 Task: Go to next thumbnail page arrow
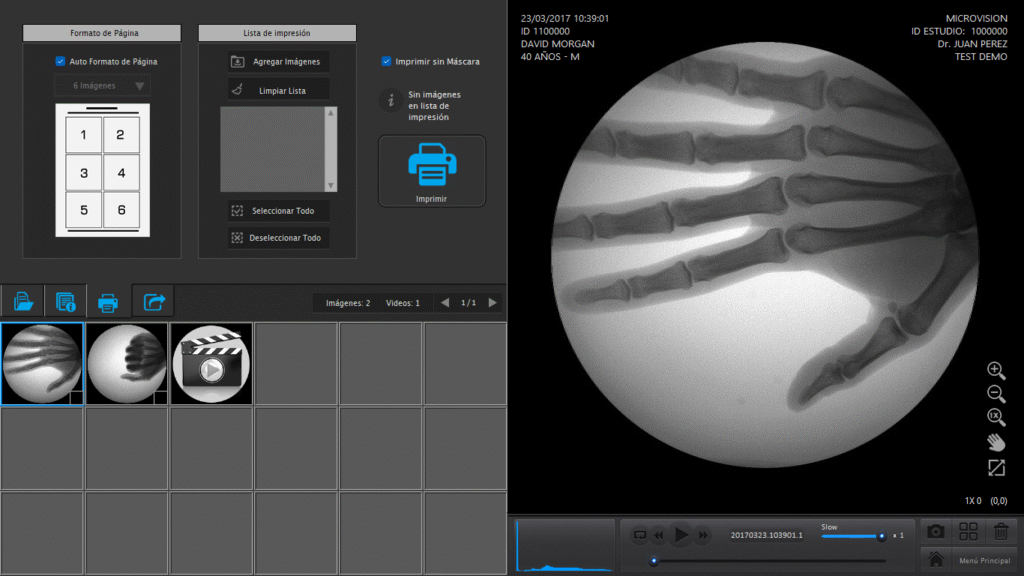pyautogui.click(x=492, y=303)
